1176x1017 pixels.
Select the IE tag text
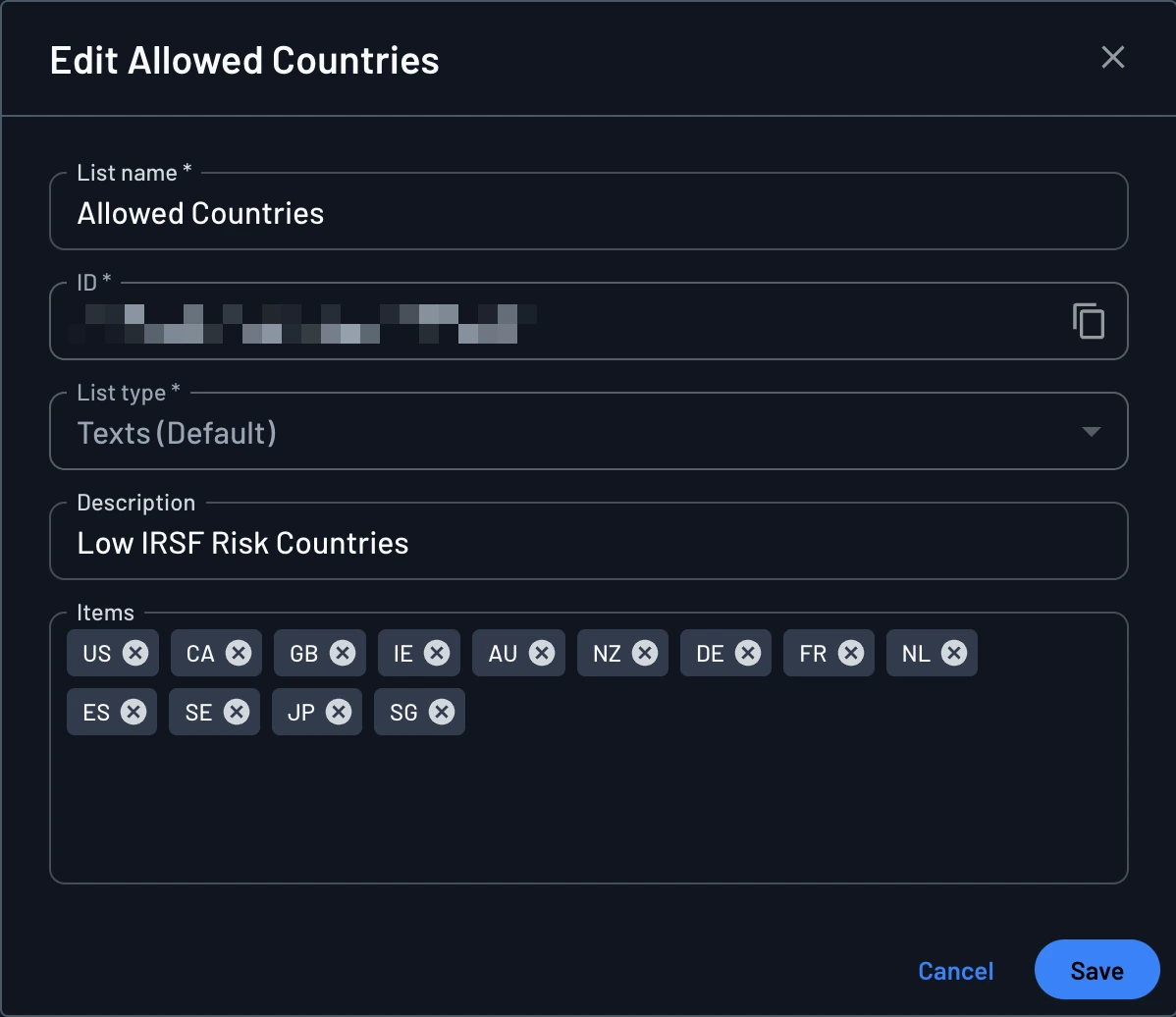[403, 653]
